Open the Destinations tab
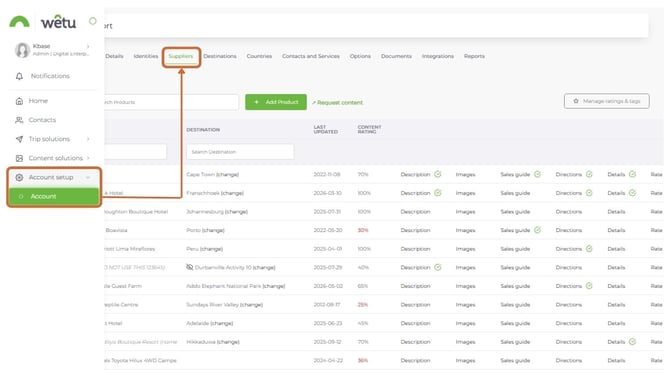The height and width of the screenshot is (373, 670). [x=220, y=56]
